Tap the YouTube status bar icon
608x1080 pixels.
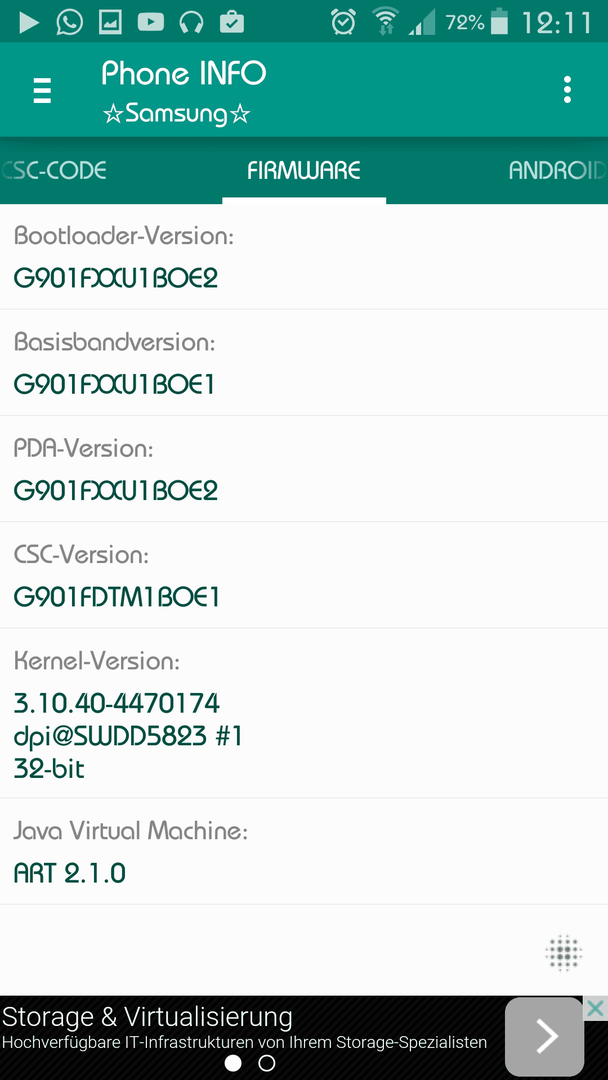click(x=150, y=23)
